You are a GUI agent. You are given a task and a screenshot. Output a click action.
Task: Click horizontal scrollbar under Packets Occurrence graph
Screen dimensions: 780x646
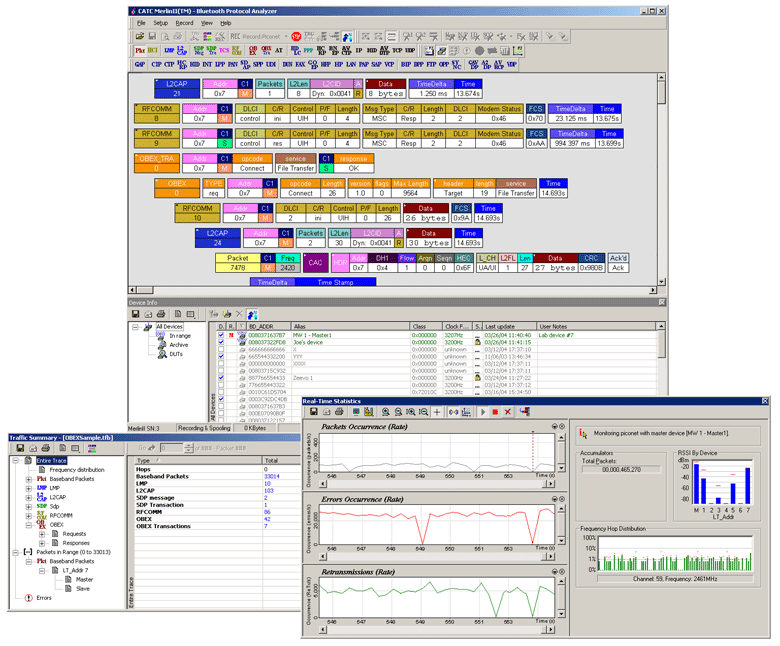coord(438,483)
